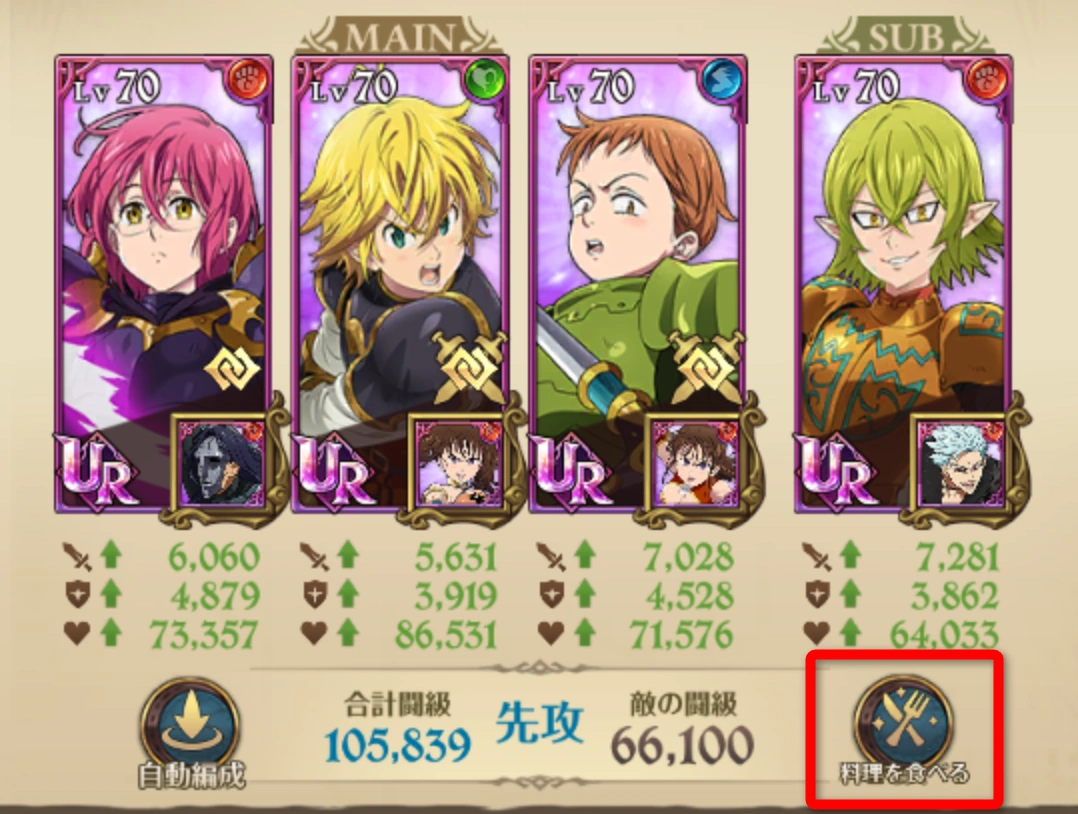1078x814 pixels.
Task: Click the blue speed attribute icon on King
Action: pyautogui.click(x=722, y=80)
